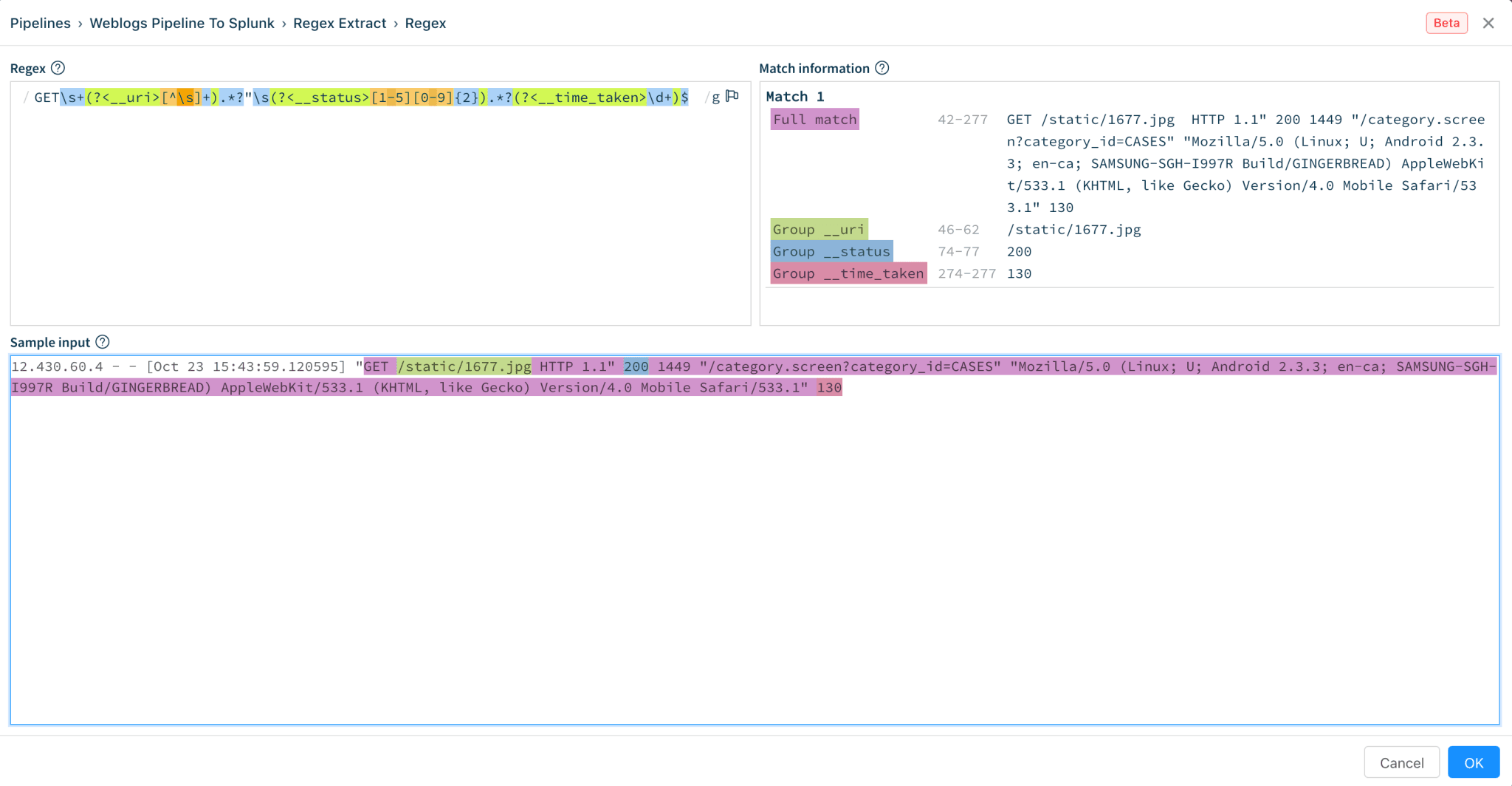This screenshot has width=1512, height=786.
Task: Confirm with the OK button
Action: 1473,762
